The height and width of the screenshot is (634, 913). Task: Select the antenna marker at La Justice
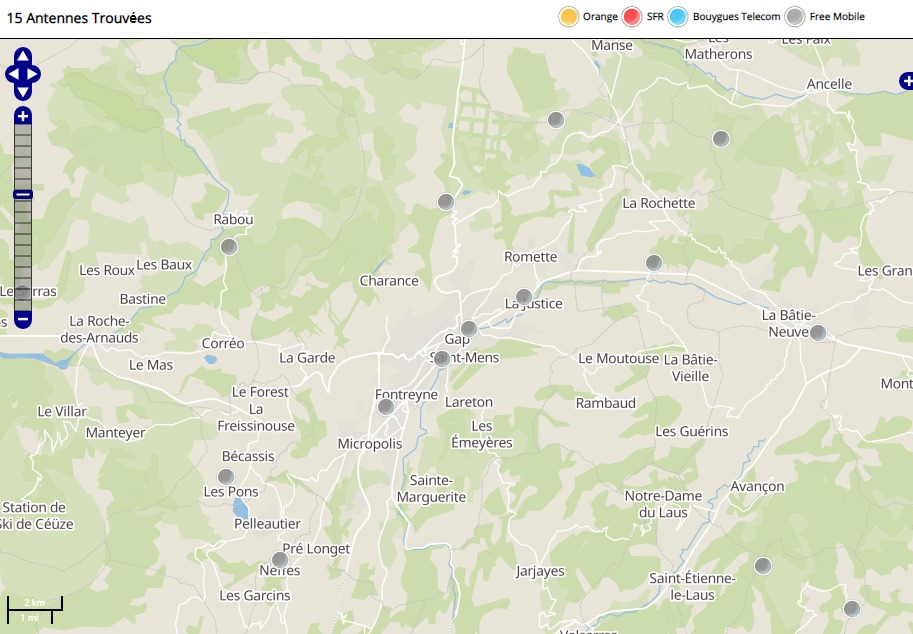pyautogui.click(x=523, y=297)
